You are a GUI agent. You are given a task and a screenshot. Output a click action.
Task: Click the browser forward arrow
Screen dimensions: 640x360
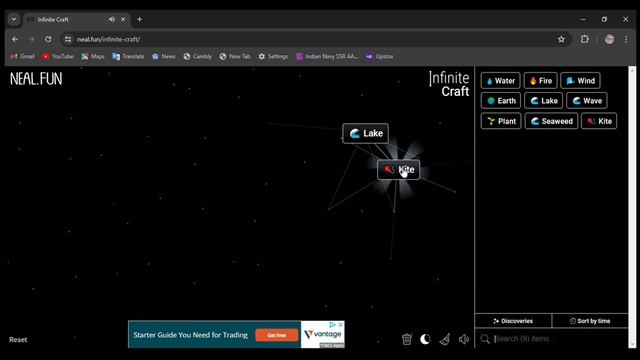(x=31, y=39)
